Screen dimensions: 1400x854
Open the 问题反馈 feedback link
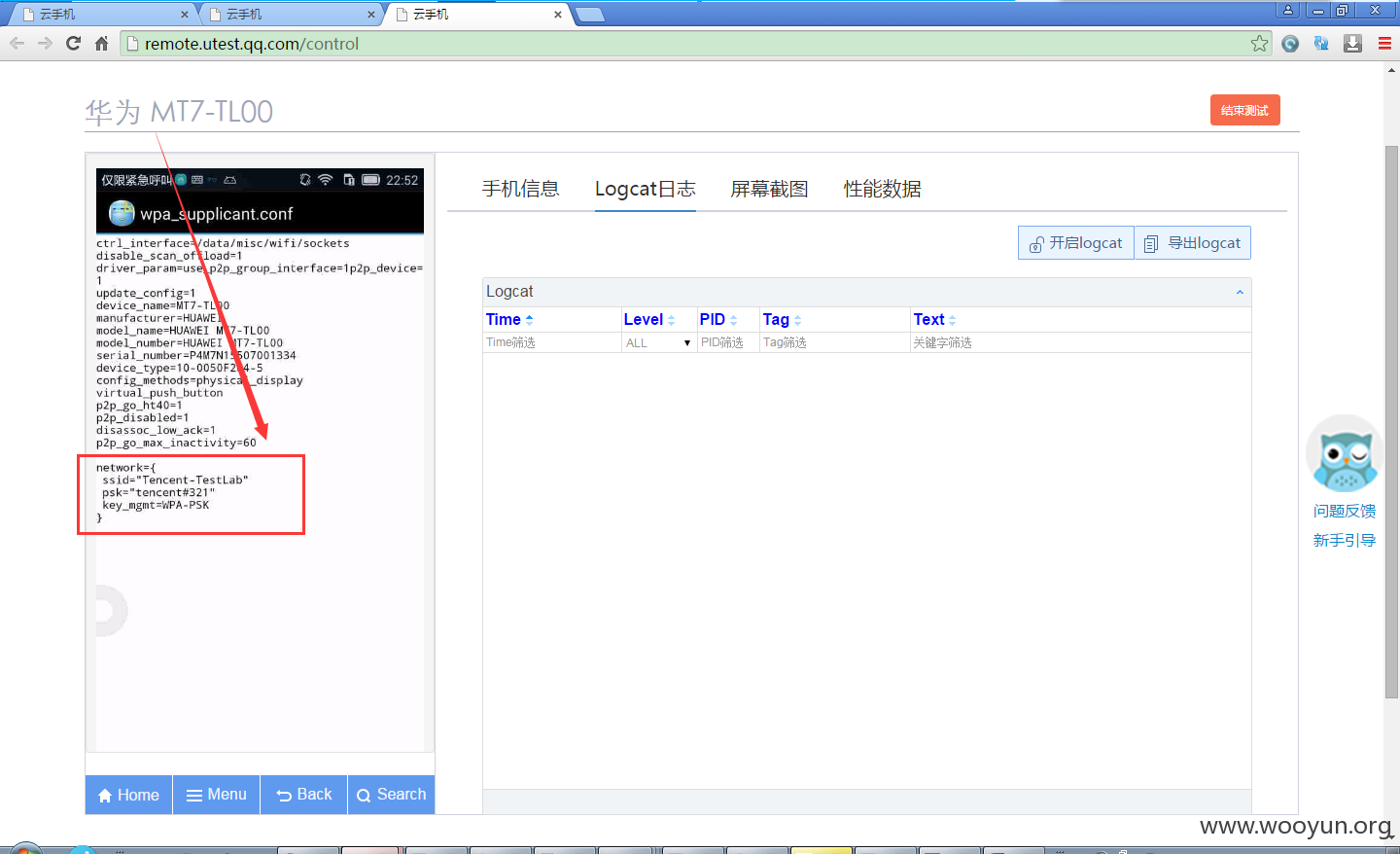tap(1345, 511)
